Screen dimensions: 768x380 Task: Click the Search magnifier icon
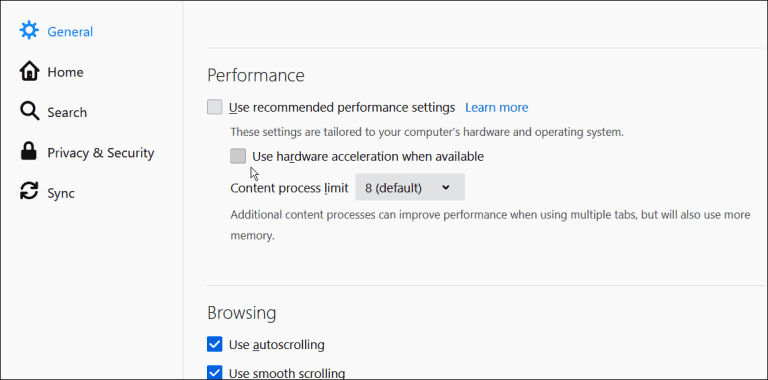(29, 112)
